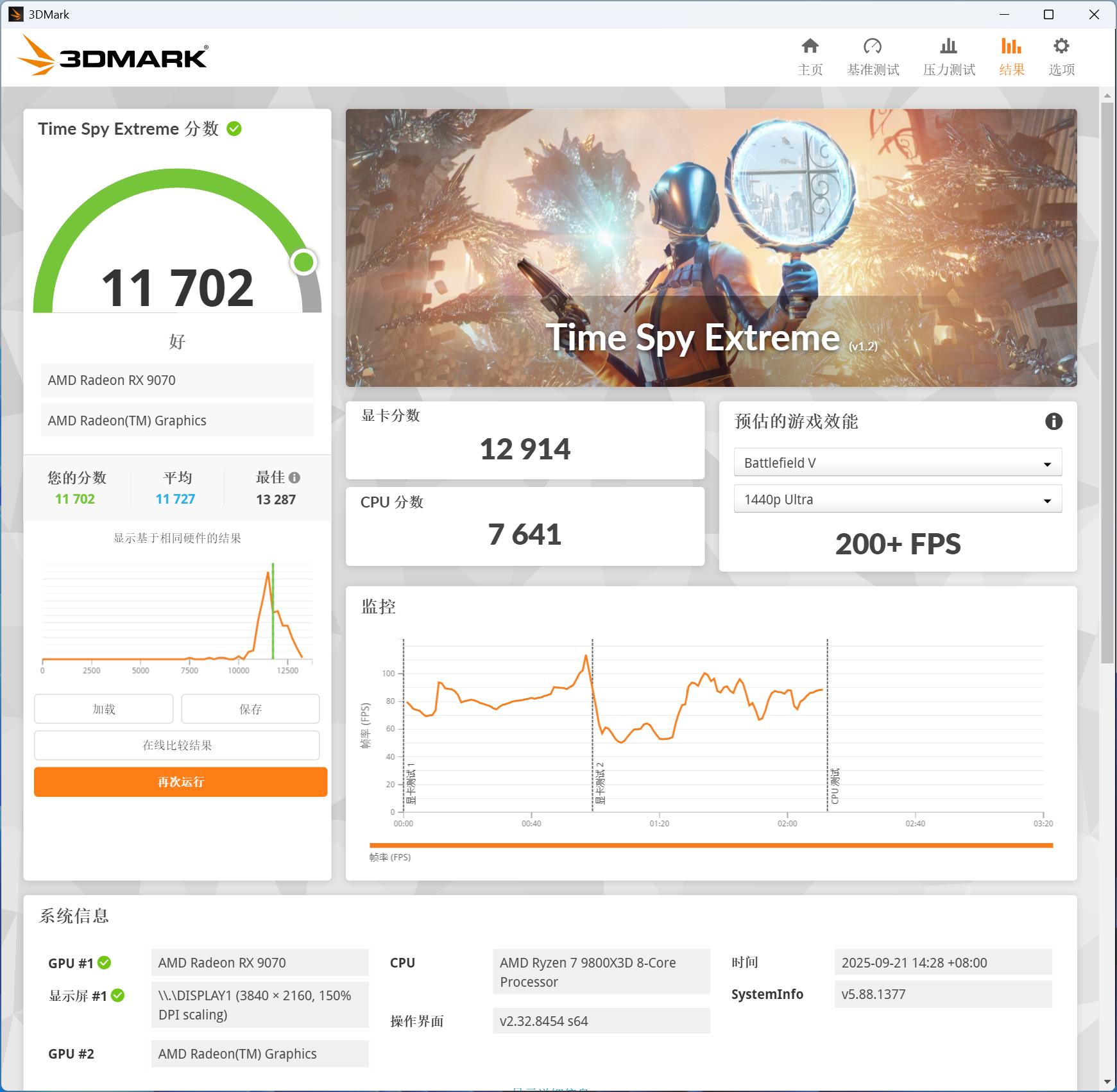Click AMD Ryzen 7 9800X3D processor entry
Screen dimensions: 1117x1092
[x=601, y=972]
